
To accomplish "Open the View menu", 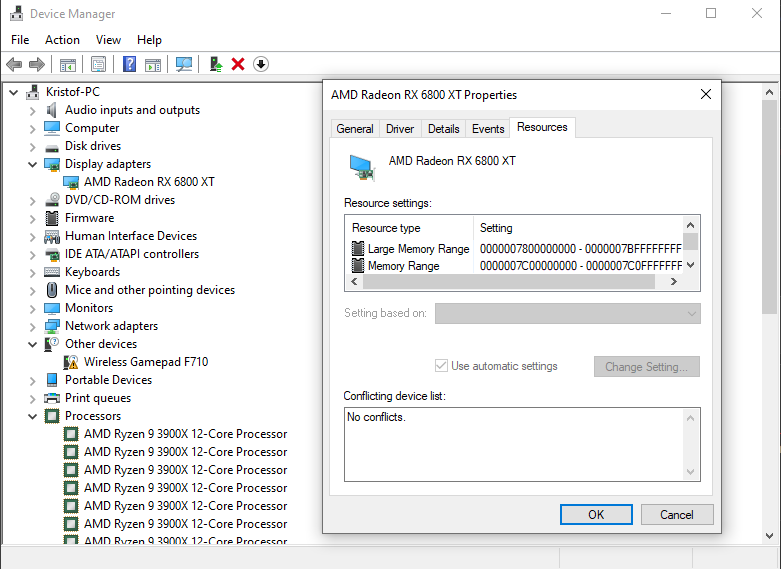I will point(108,40).
